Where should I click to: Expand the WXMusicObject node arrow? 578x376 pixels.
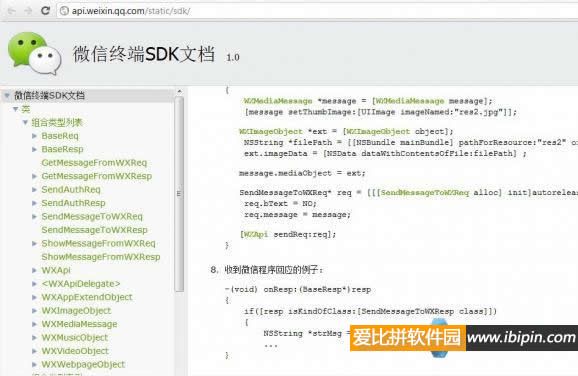coord(35,338)
